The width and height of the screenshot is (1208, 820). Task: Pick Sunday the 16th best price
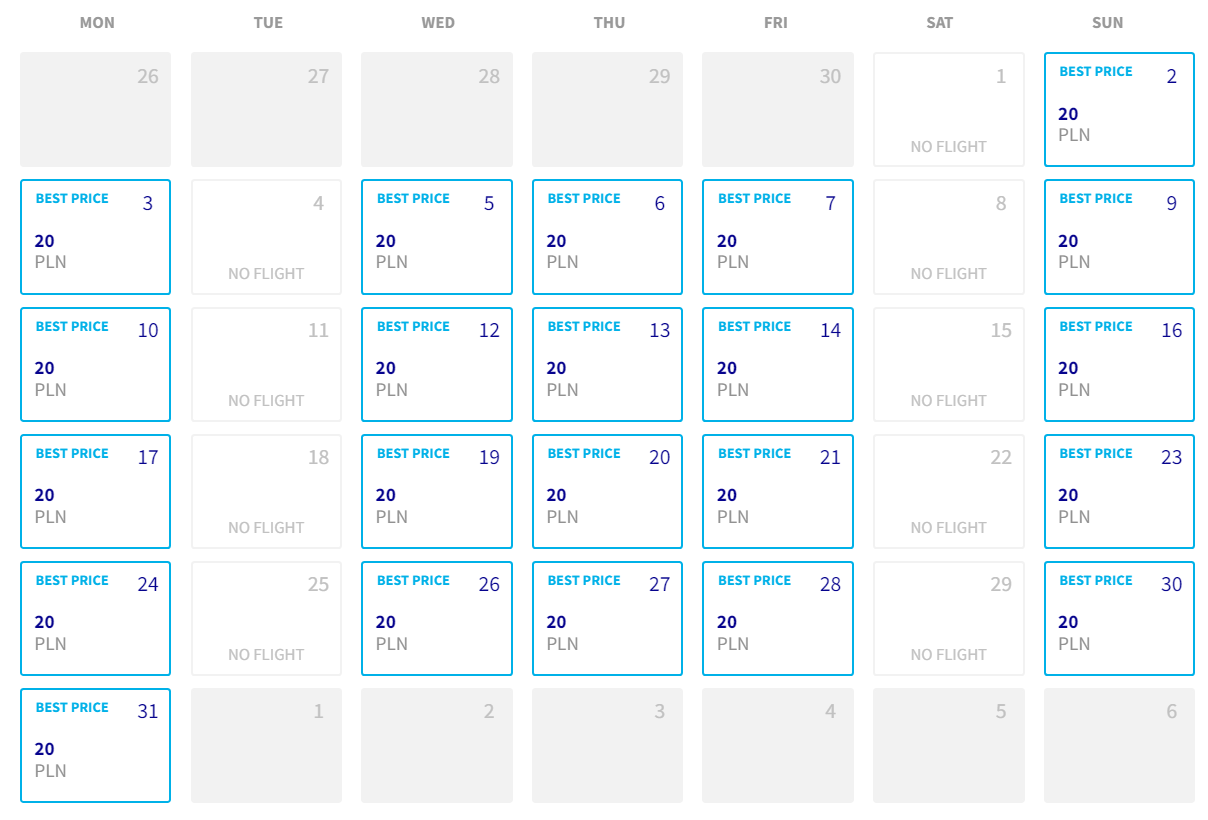(1119, 364)
